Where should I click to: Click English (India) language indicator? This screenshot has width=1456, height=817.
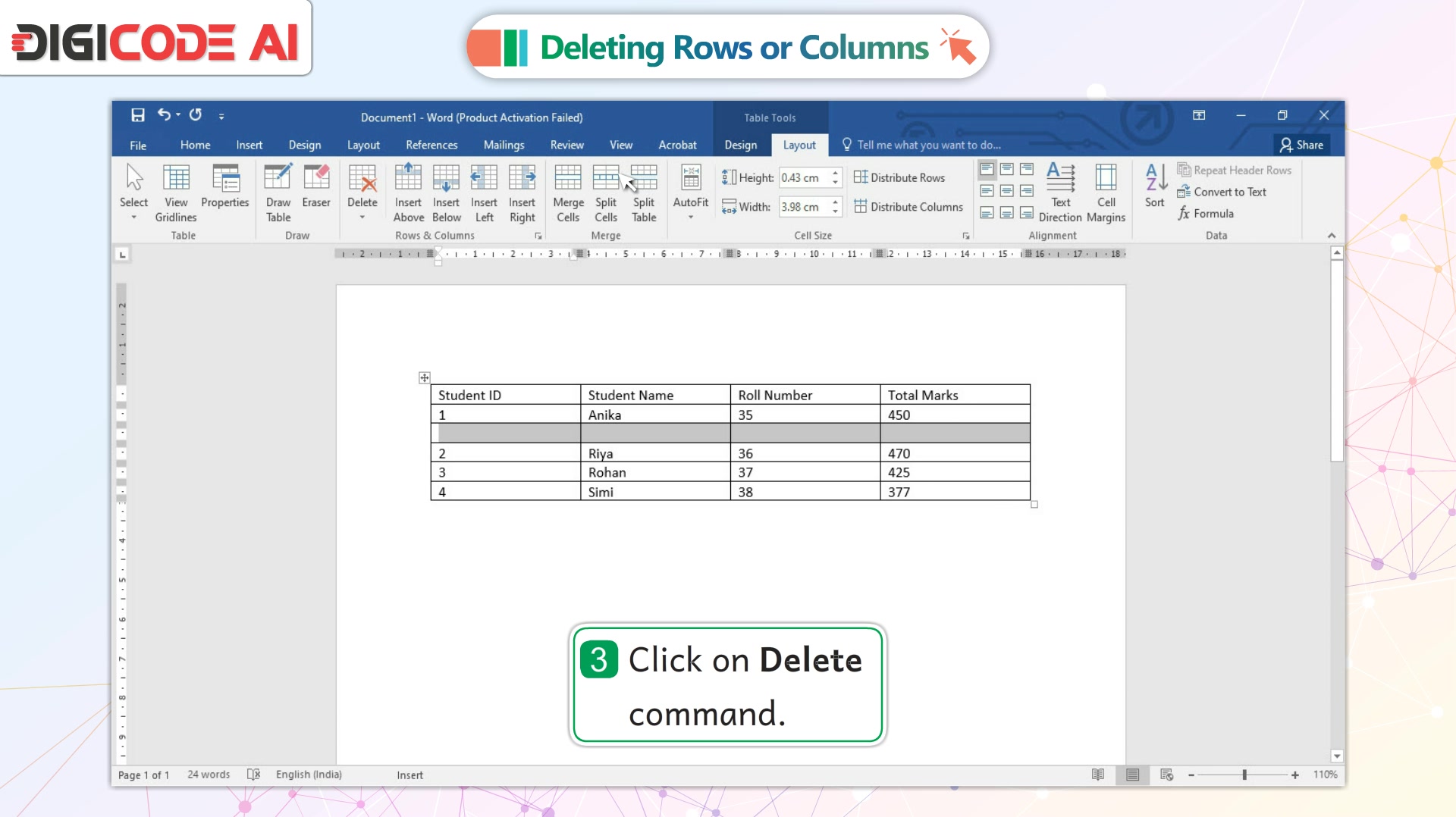coord(309,775)
